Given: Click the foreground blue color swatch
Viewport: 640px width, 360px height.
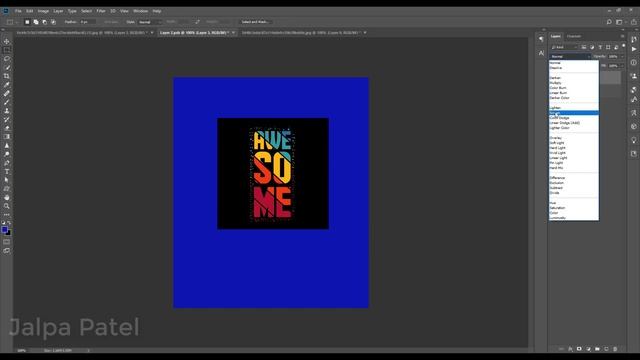Looking at the screenshot, I should (x=4, y=229).
